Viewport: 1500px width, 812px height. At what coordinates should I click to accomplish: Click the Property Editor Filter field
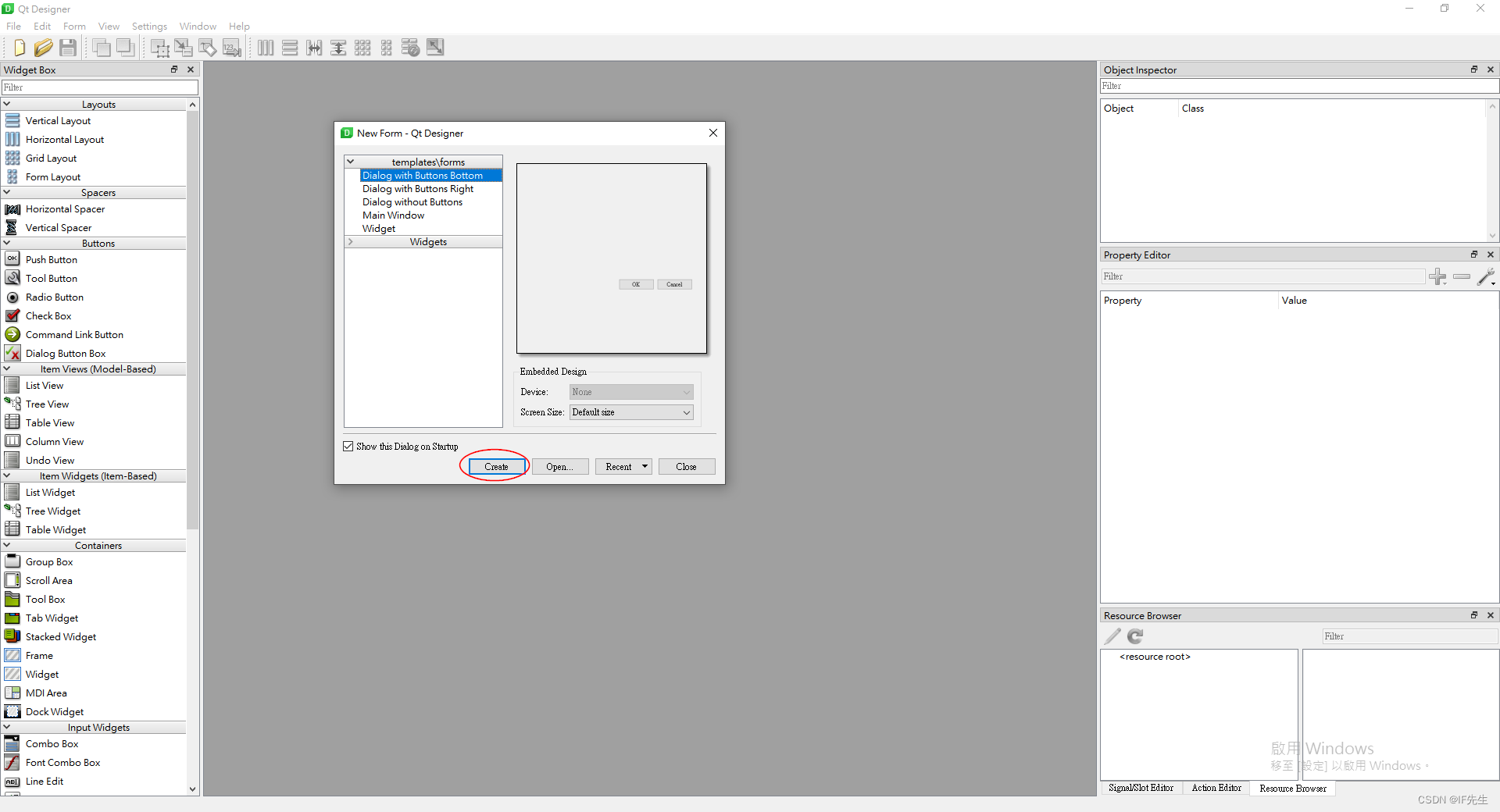coord(1263,276)
